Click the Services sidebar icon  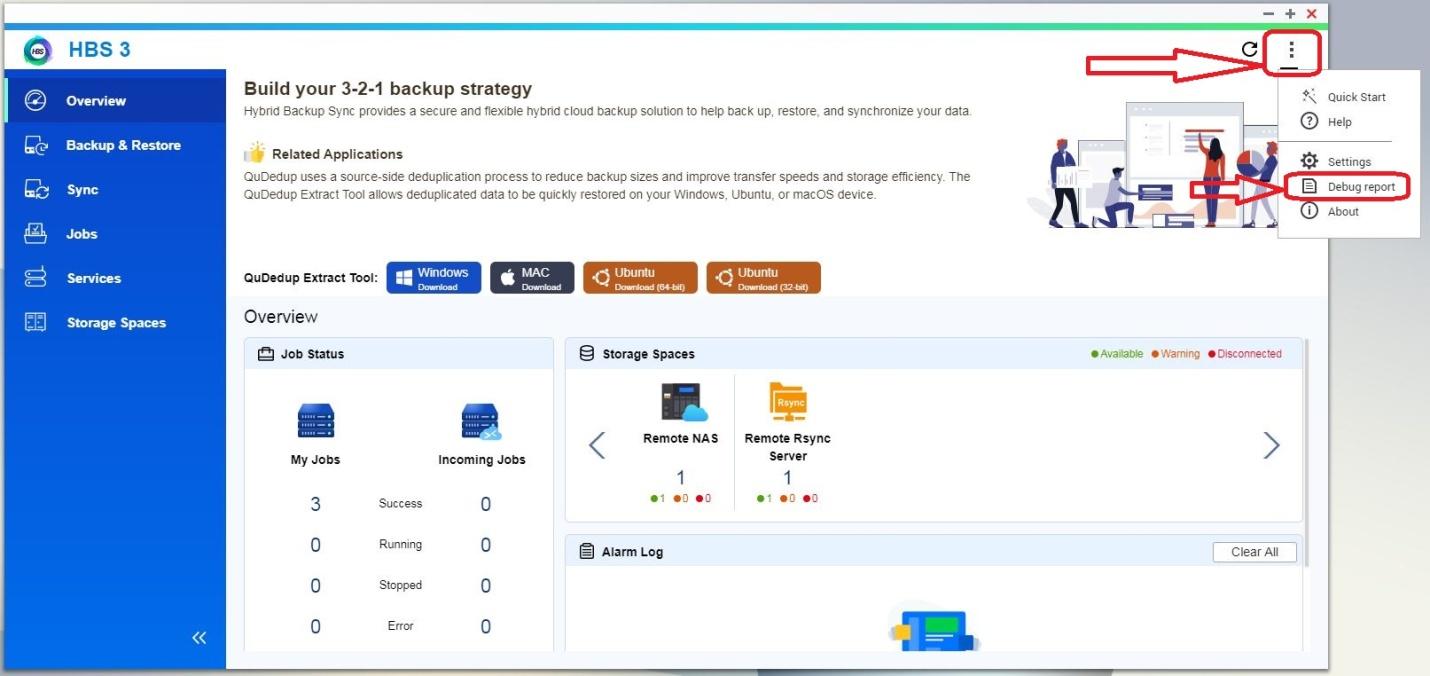(36, 278)
